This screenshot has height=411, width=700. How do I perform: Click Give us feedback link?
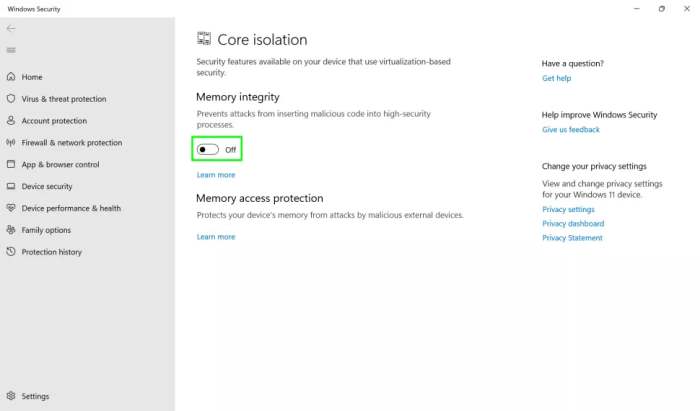(570, 130)
